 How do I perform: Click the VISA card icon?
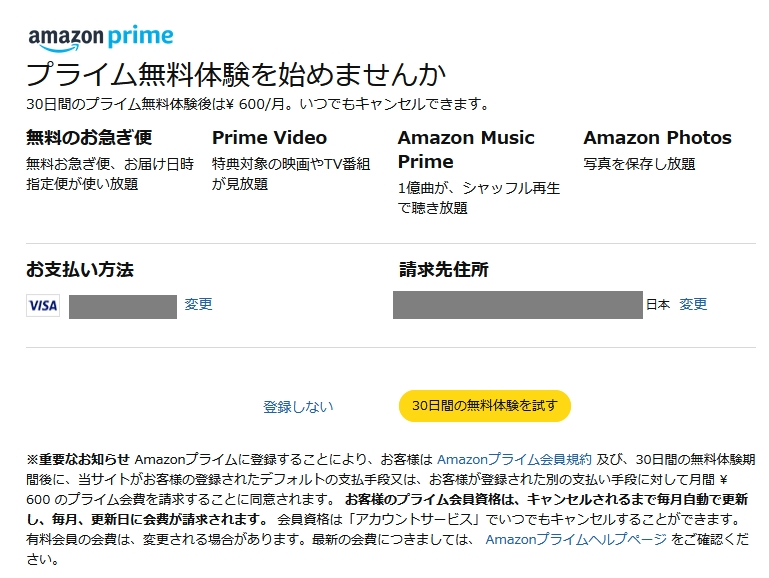click(x=43, y=306)
